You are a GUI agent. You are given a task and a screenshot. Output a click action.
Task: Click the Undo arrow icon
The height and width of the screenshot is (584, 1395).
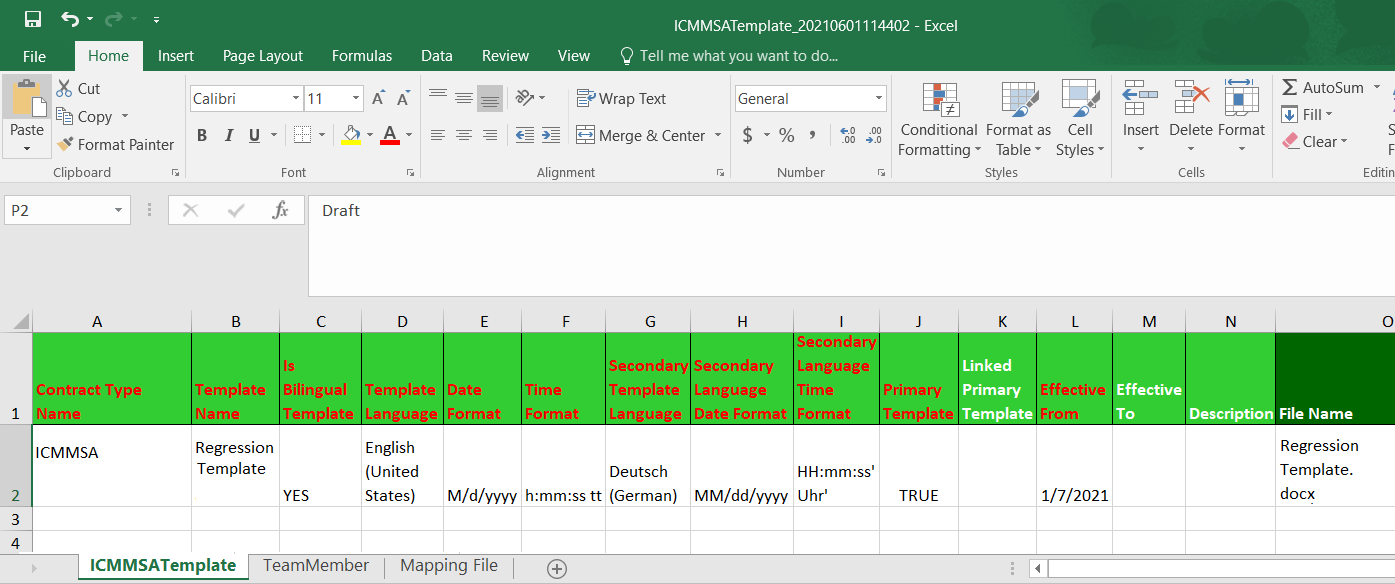pos(69,19)
